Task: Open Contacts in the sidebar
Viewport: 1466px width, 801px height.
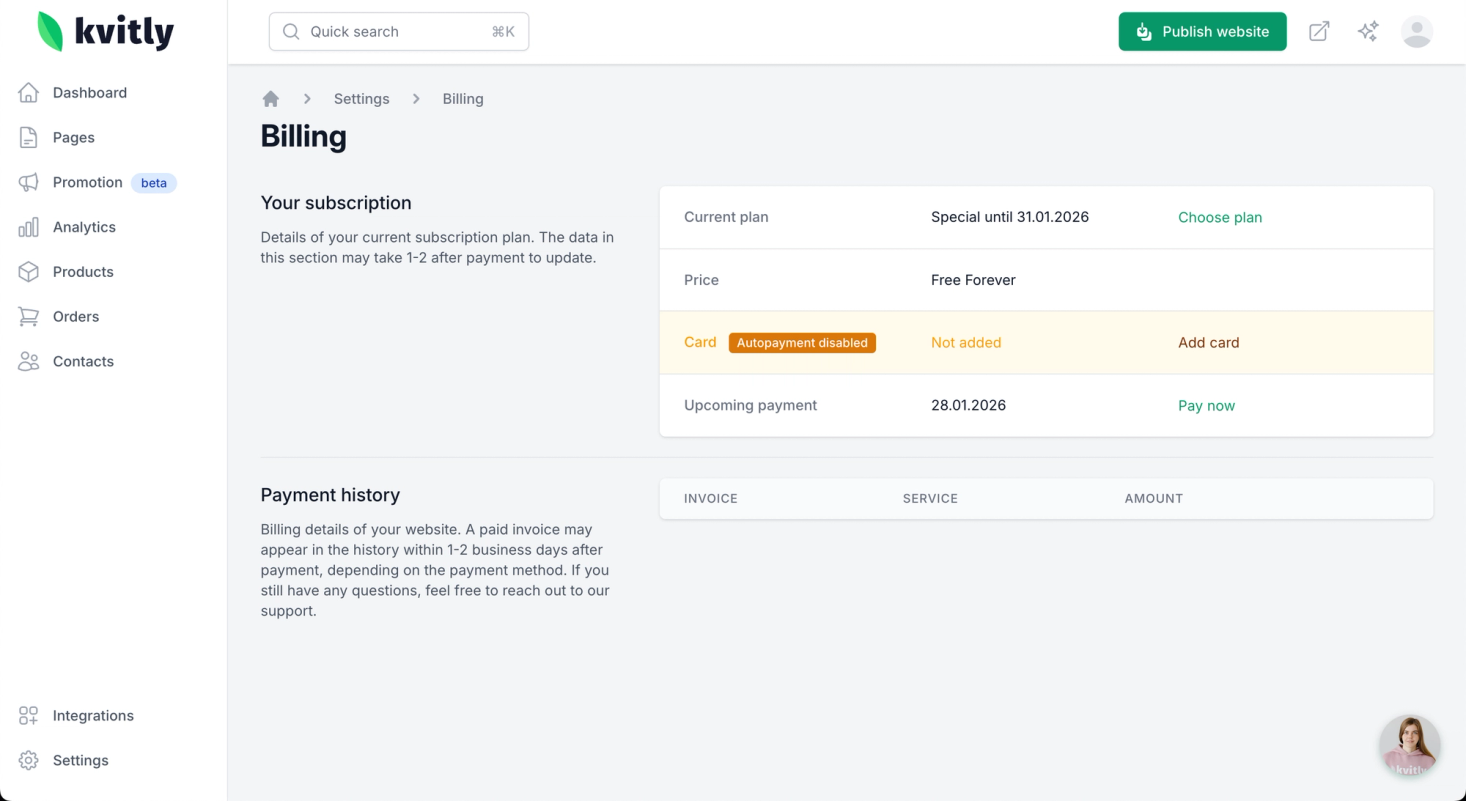Action: (83, 362)
